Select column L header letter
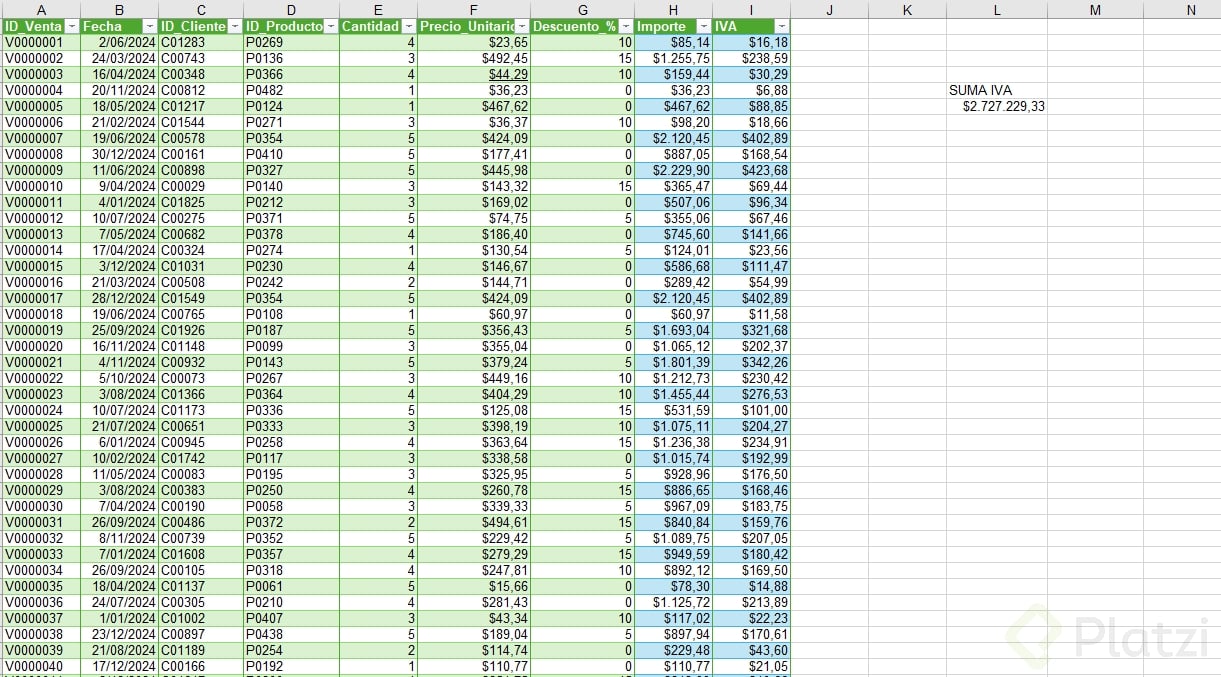This screenshot has height=677, width=1221. pos(997,9)
